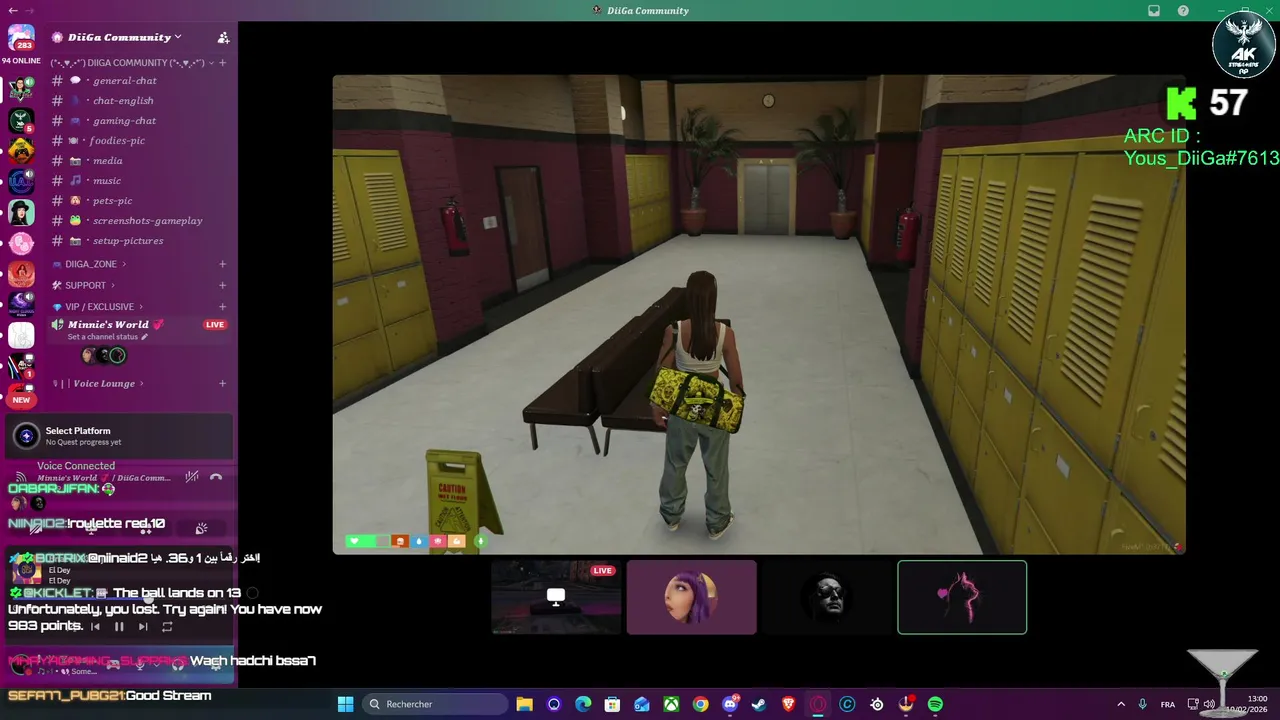This screenshot has width=1280, height=720.
Task: Open Discord from taskbar
Action: 730,704
